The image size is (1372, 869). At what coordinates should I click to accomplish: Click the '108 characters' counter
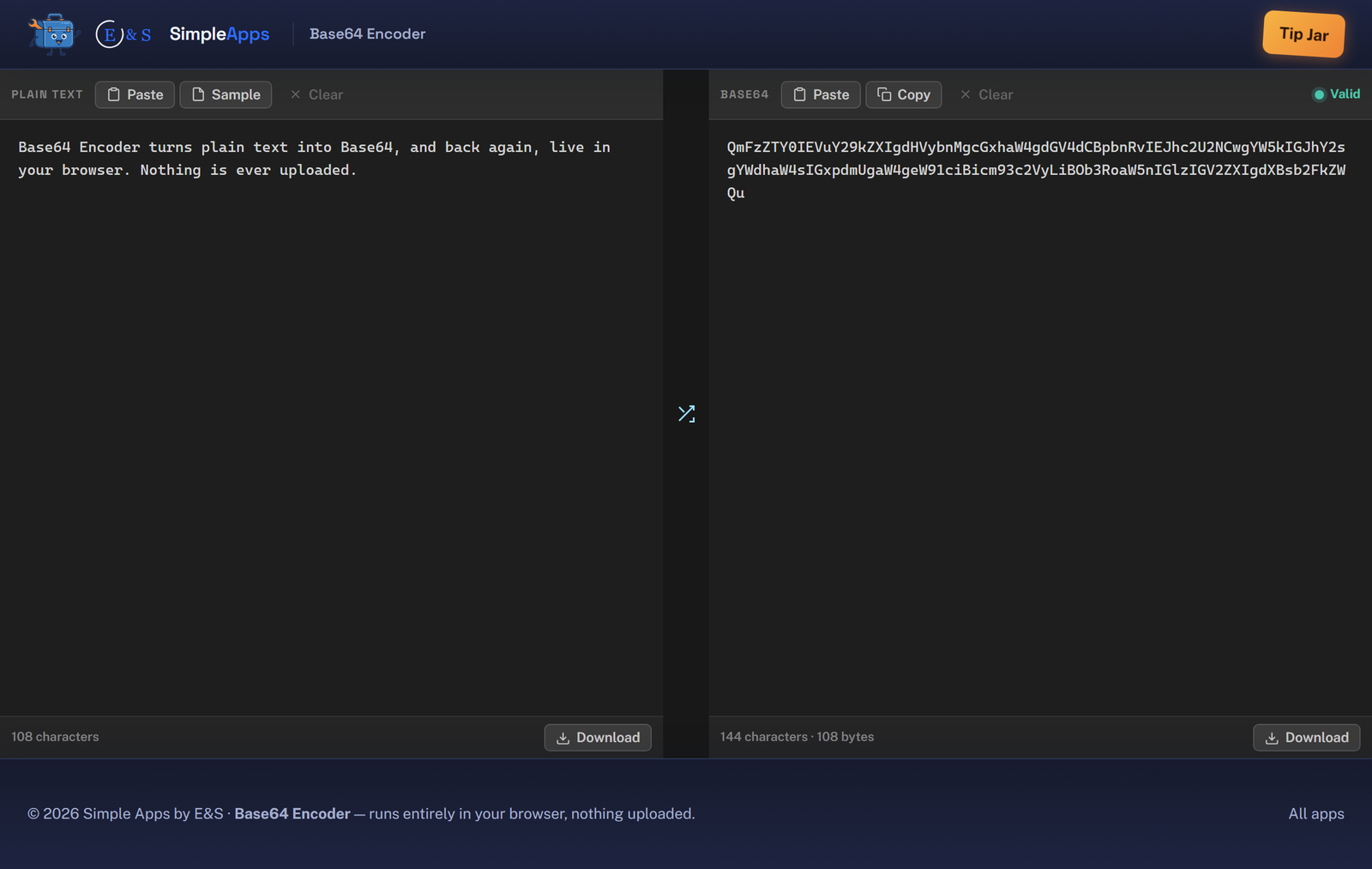pos(55,737)
